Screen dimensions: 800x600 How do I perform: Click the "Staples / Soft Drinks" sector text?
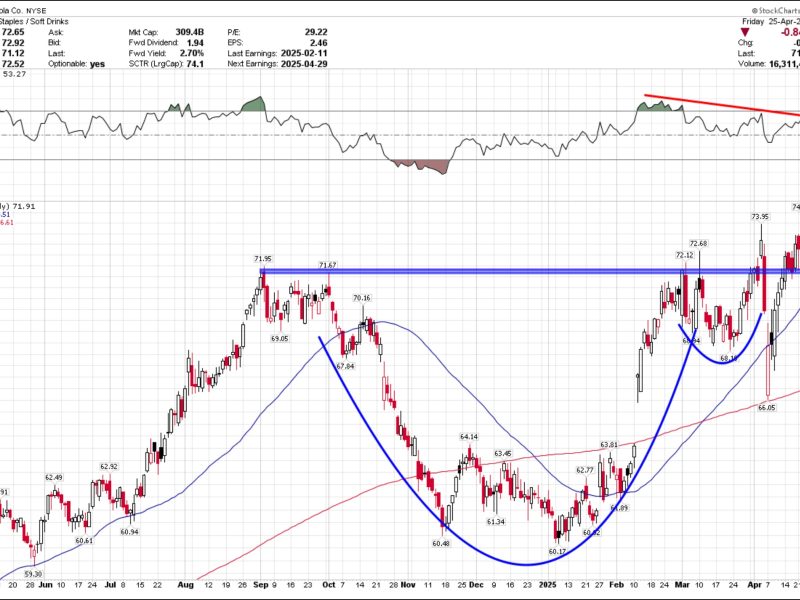point(34,21)
